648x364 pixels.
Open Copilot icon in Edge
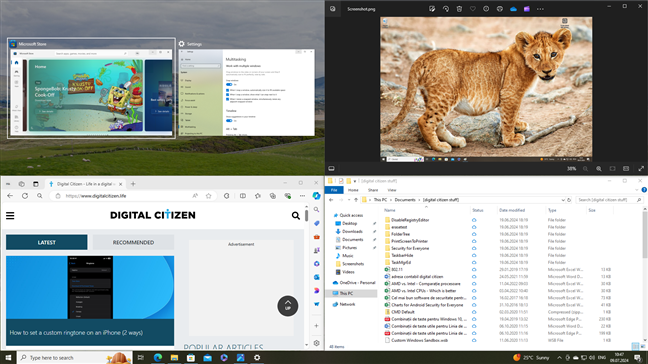click(x=317, y=195)
